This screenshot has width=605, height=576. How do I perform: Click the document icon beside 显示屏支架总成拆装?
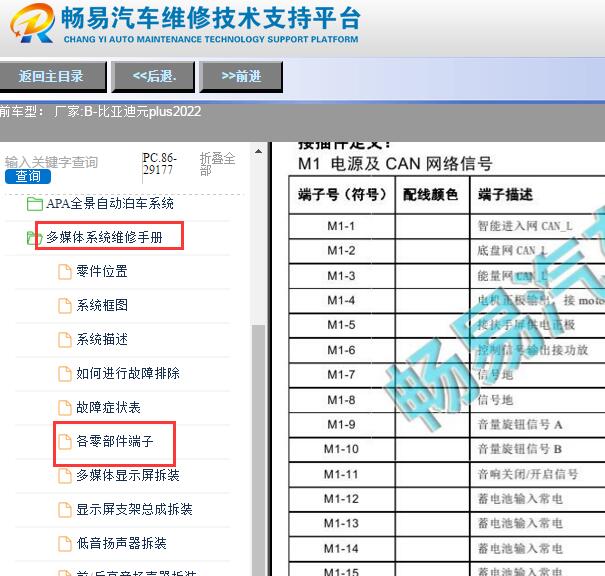tap(65, 510)
